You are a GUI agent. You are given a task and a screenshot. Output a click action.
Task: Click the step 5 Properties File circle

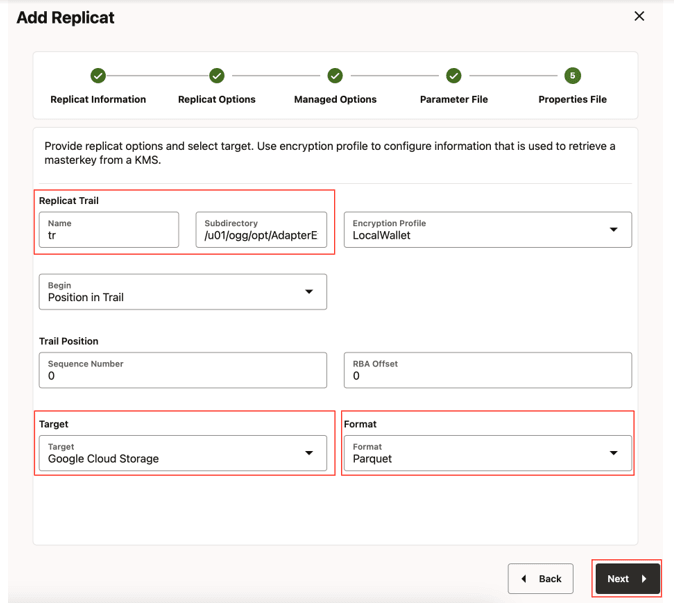point(572,76)
